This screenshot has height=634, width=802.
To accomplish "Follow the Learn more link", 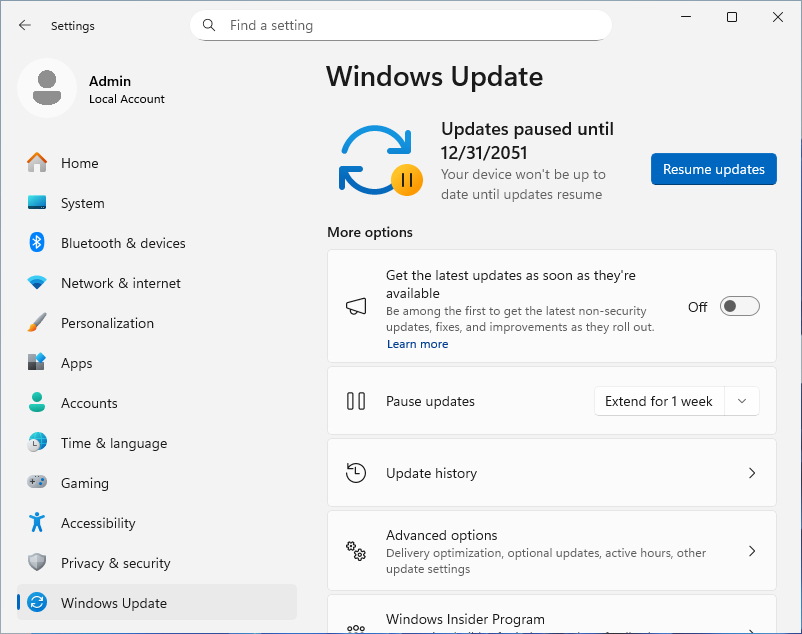I will tap(417, 344).
